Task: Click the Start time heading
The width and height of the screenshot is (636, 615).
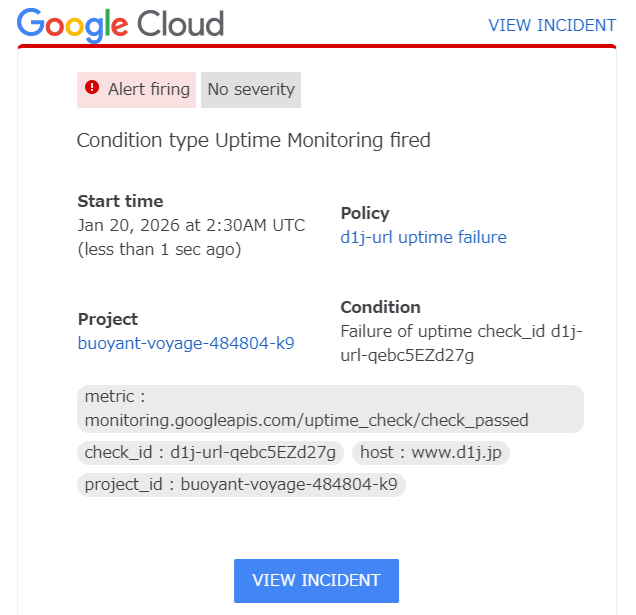Action: pyautogui.click(x=120, y=201)
